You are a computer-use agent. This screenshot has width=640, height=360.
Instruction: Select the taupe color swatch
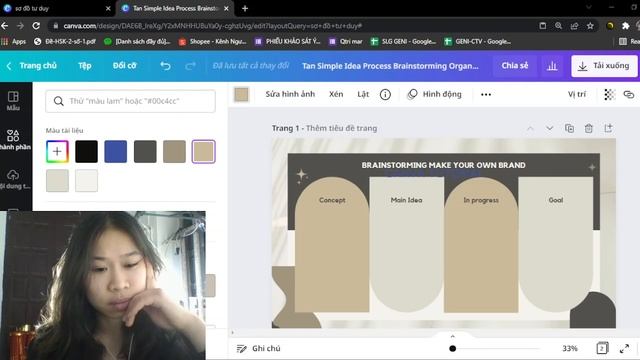(174, 151)
